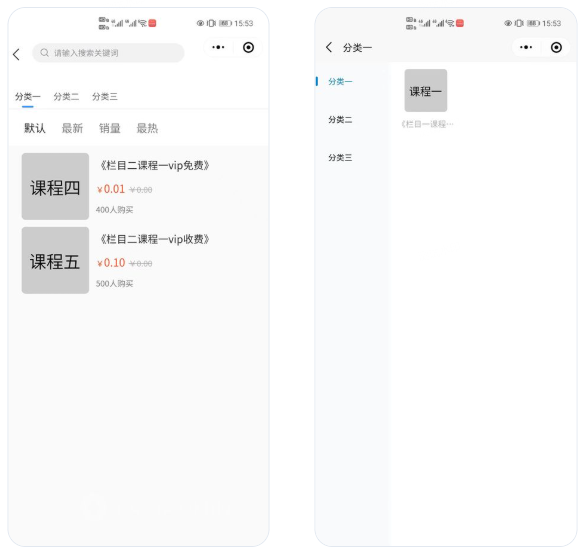
Task: Open three-dots menu on left phone screen
Action: (218, 47)
